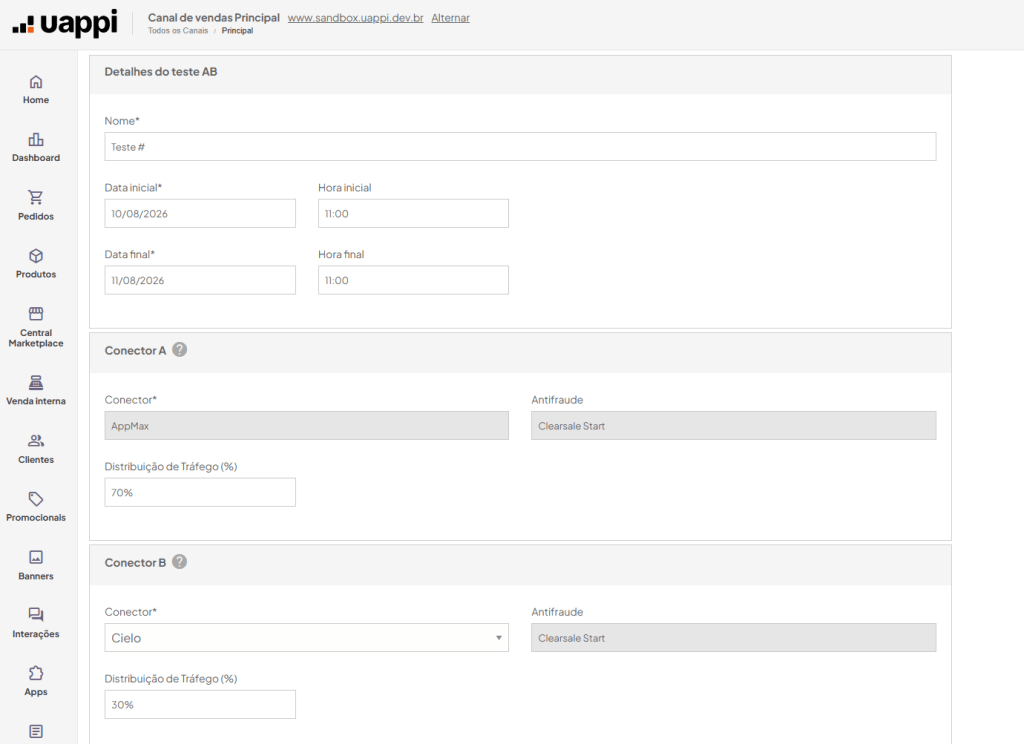
Task: Open Clientes people icon
Action: coord(36,440)
